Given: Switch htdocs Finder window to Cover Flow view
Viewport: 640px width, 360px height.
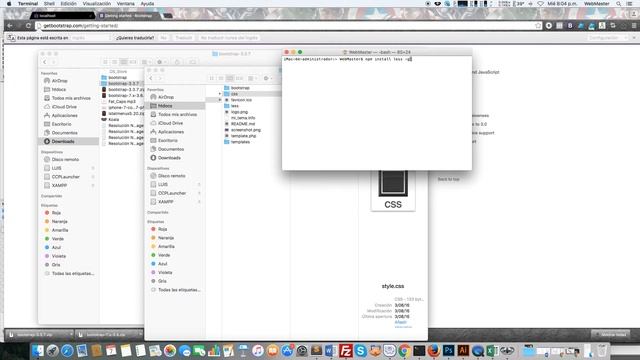Looking at the screenshot, I should [239, 78].
